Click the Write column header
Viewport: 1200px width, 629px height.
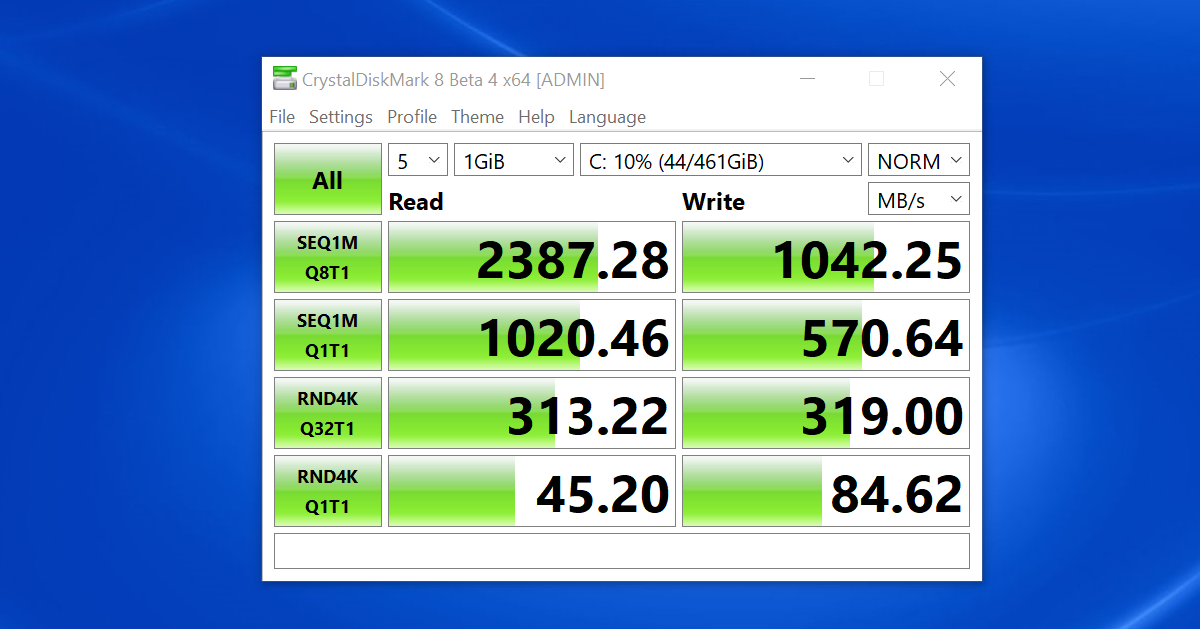click(713, 201)
